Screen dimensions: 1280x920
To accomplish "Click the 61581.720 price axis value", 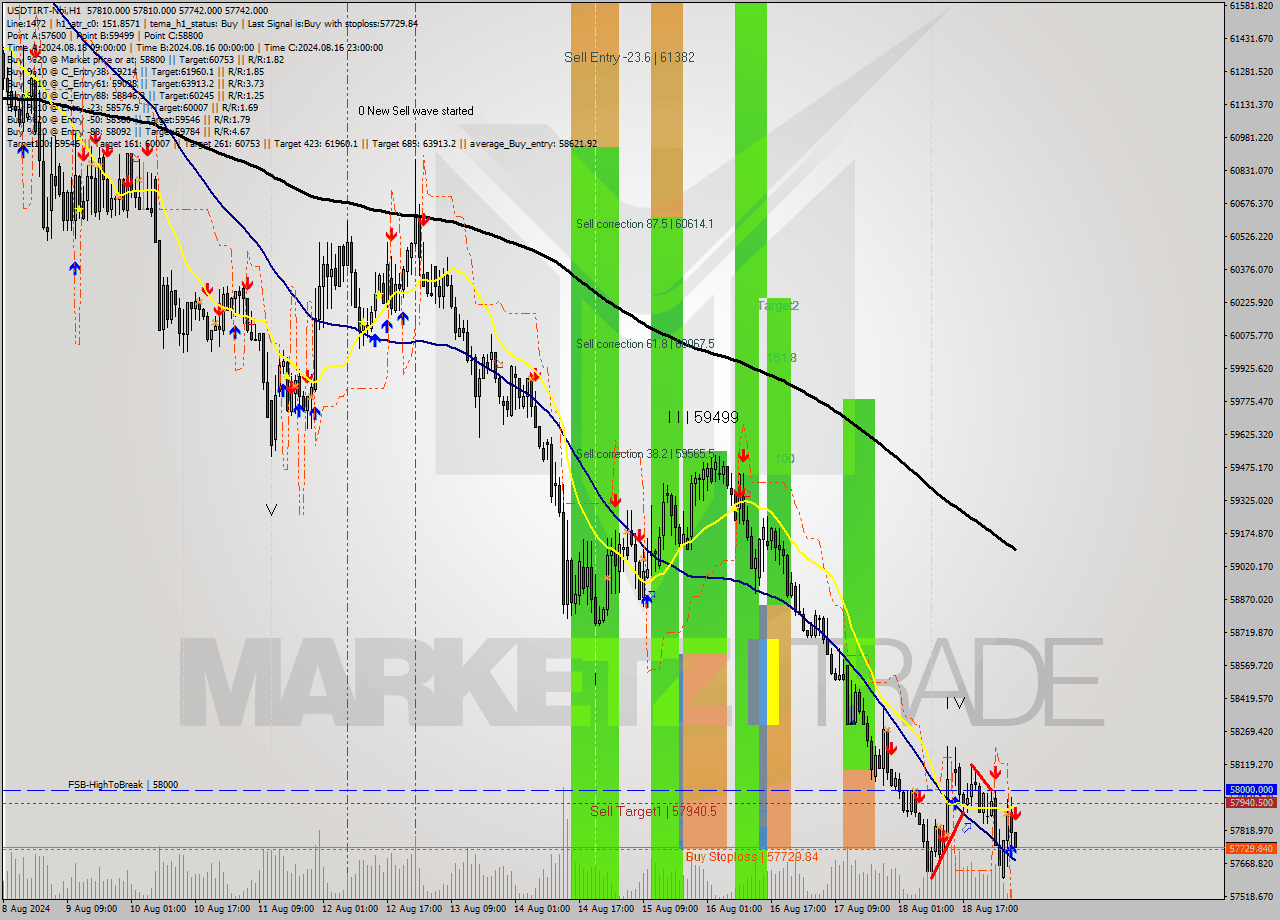I will (x=1251, y=6).
